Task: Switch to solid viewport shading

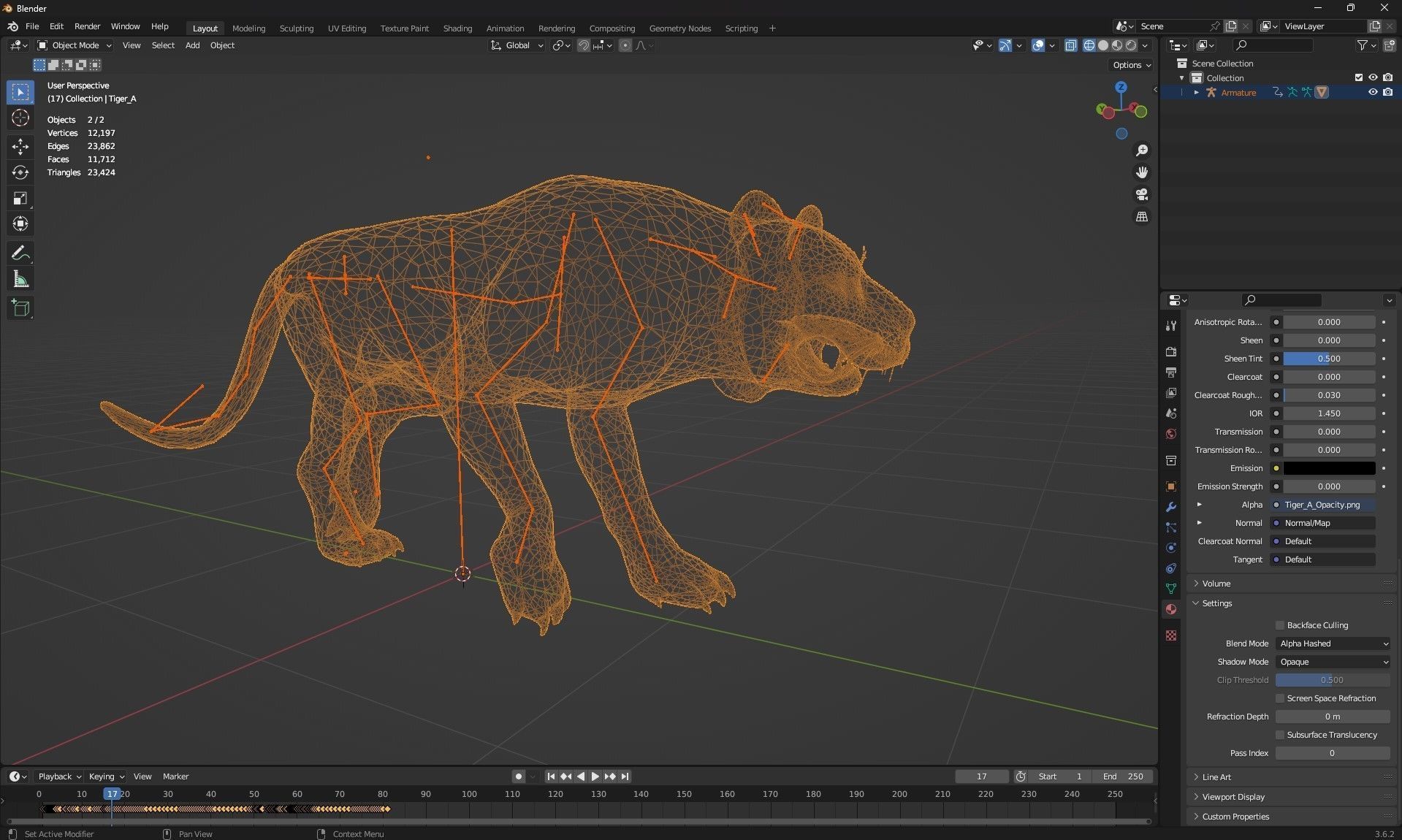Action: pos(1103,45)
